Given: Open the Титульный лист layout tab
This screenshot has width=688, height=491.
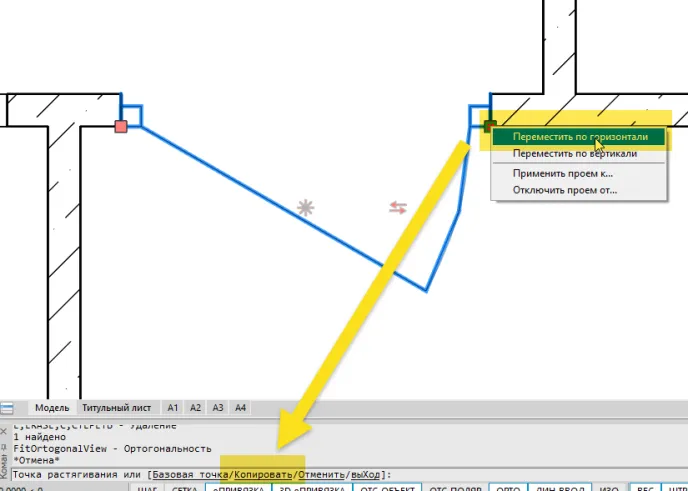Looking at the screenshot, I should click(116, 408).
